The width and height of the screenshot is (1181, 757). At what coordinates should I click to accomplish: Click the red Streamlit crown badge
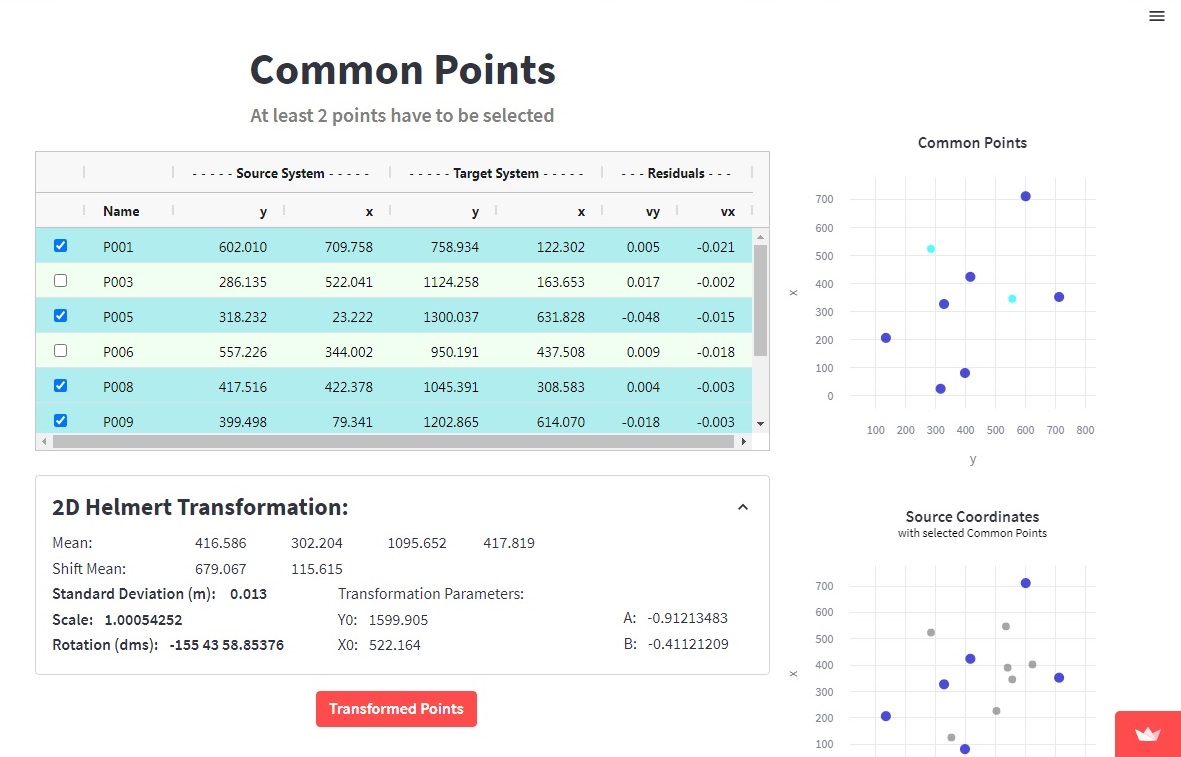[1148, 734]
